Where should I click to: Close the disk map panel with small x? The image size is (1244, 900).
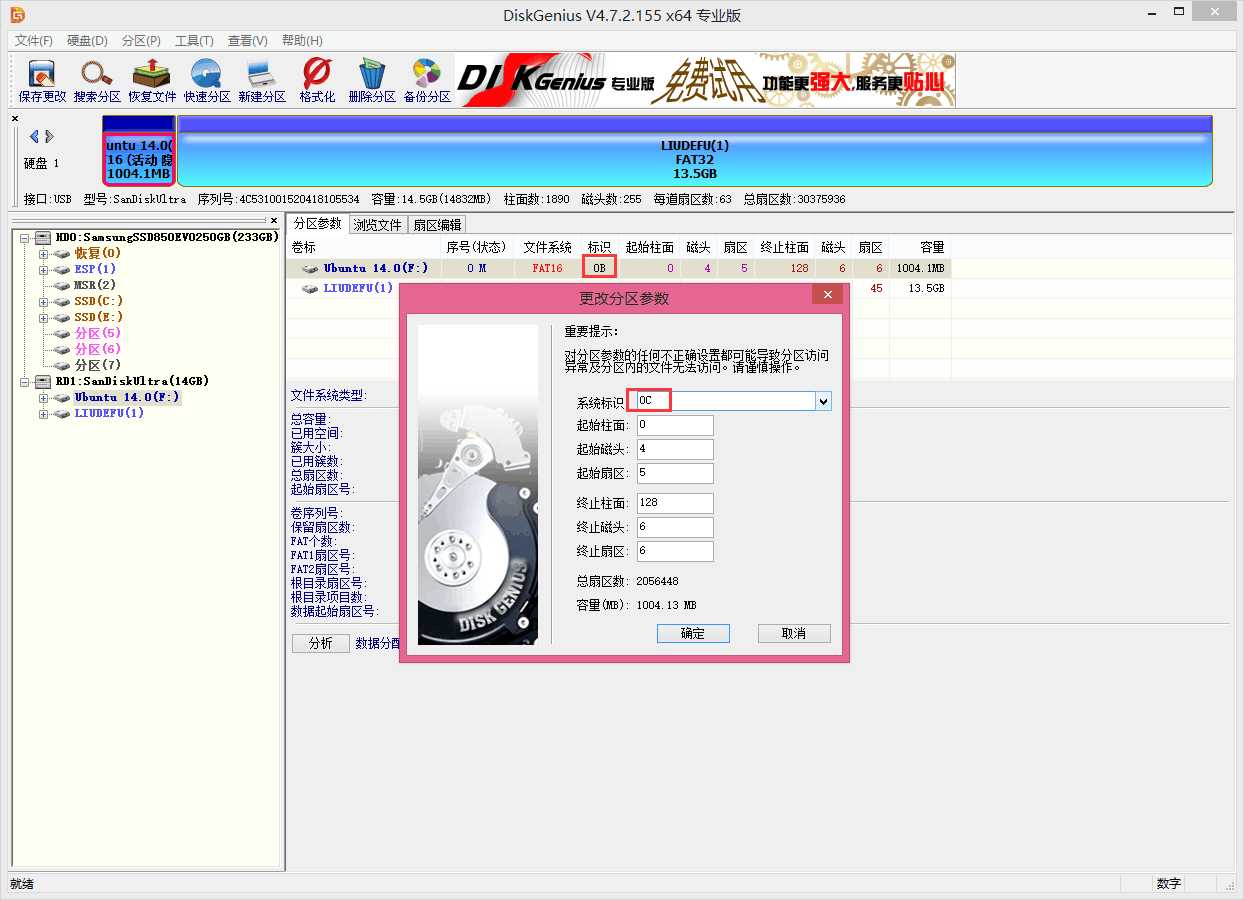[x=15, y=119]
